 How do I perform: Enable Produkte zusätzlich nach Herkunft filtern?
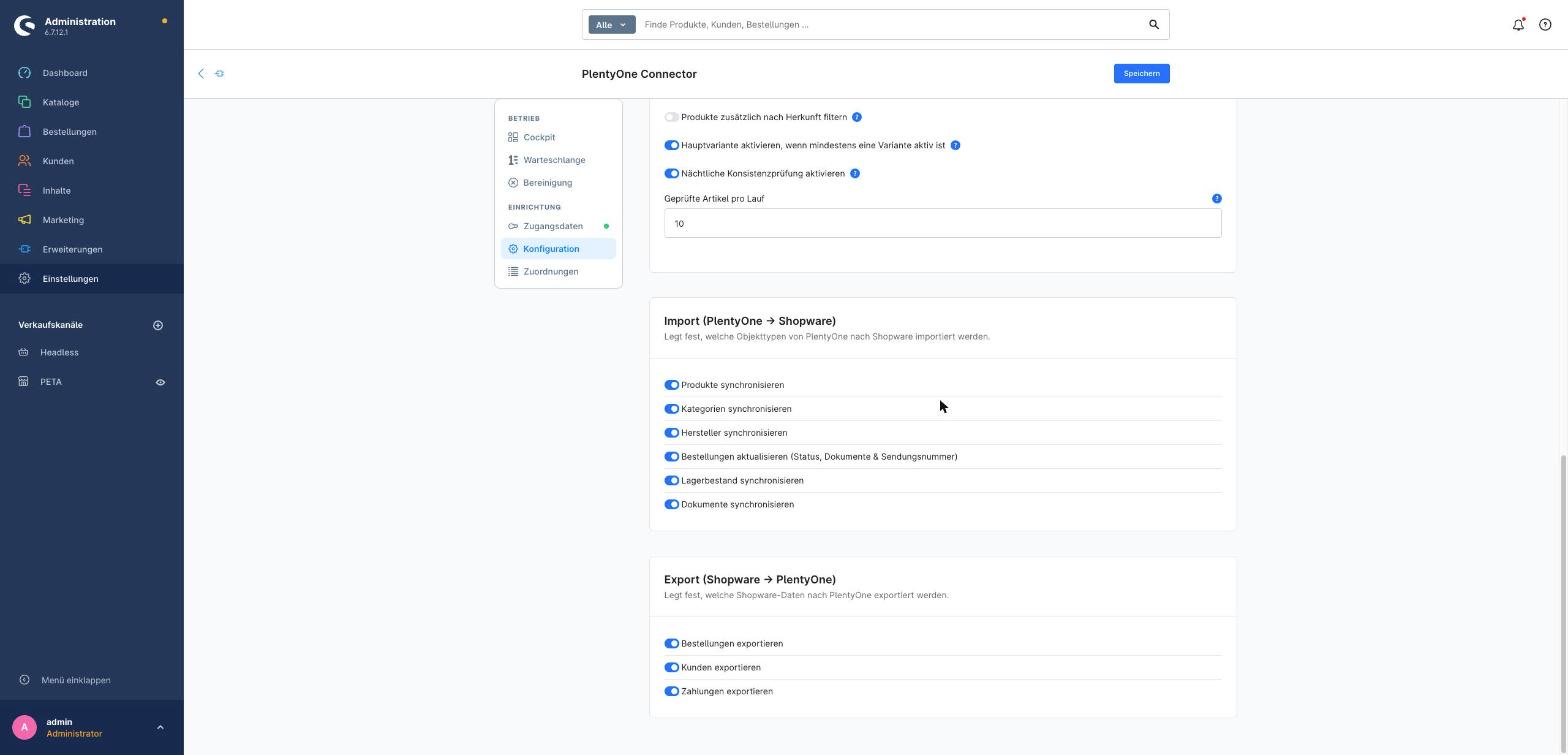click(671, 117)
